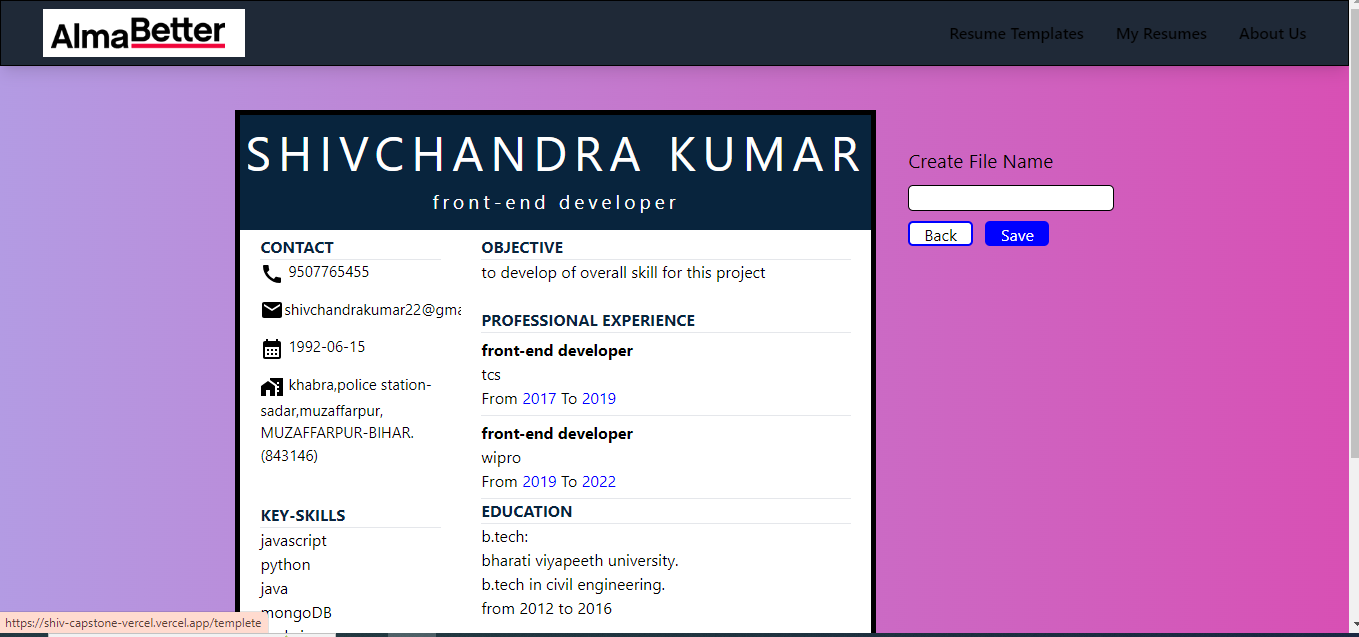Click the python skill entry
The width and height of the screenshot is (1359, 637).
point(285,564)
